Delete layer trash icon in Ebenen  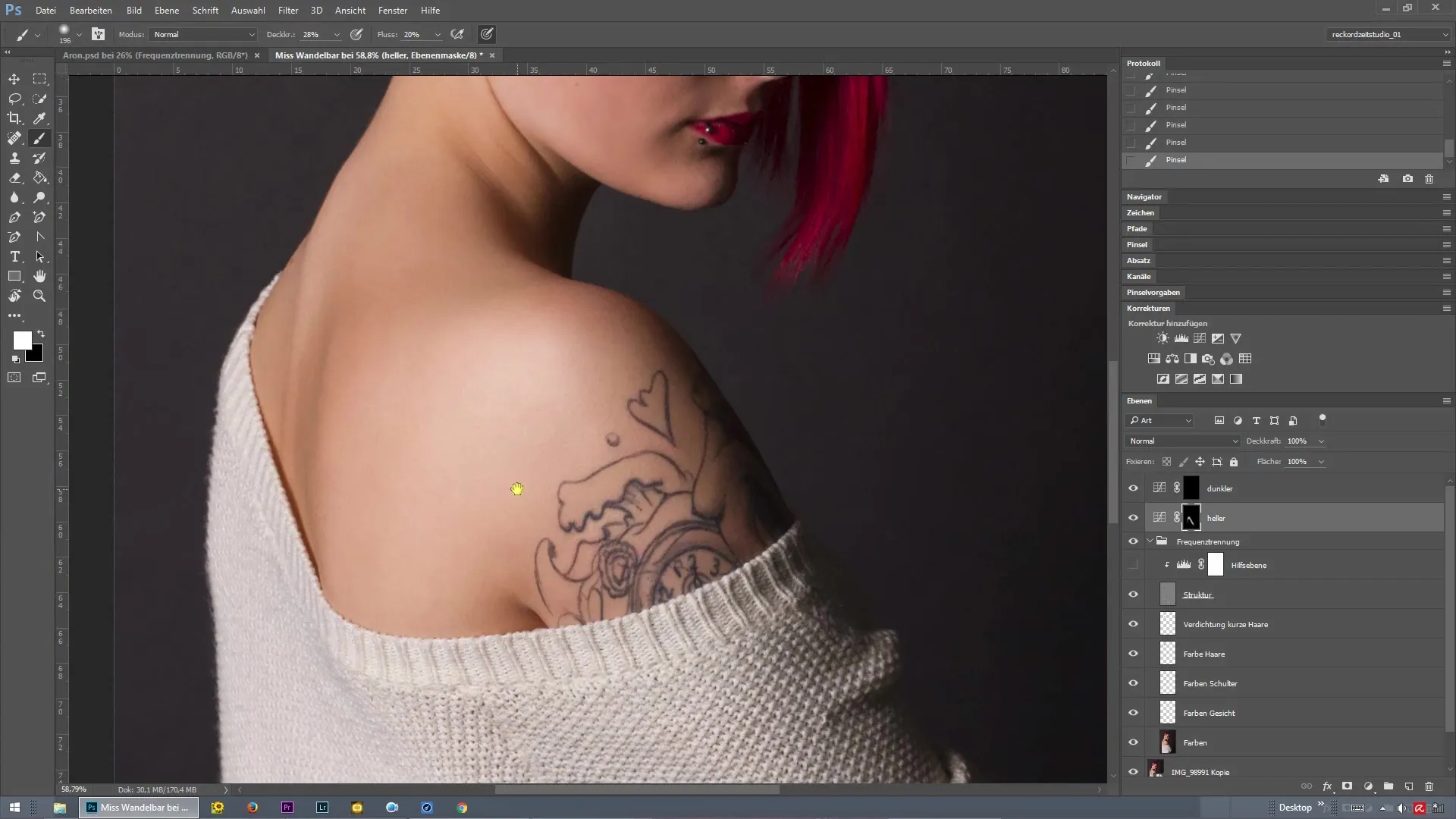click(x=1429, y=786)
